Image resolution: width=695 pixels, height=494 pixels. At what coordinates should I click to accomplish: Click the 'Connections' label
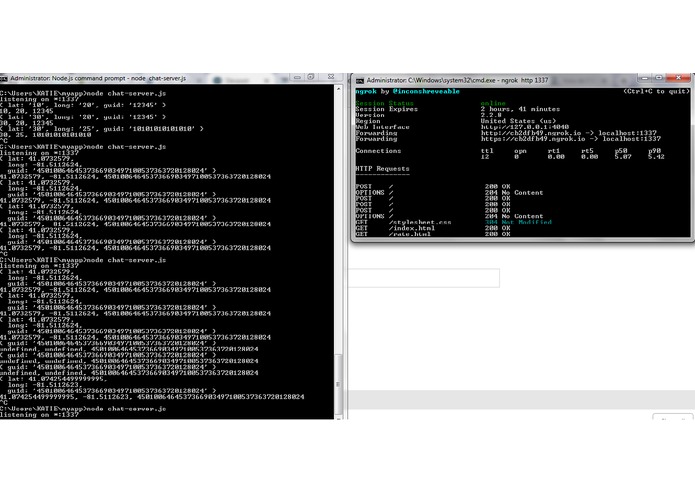(378, 151)
